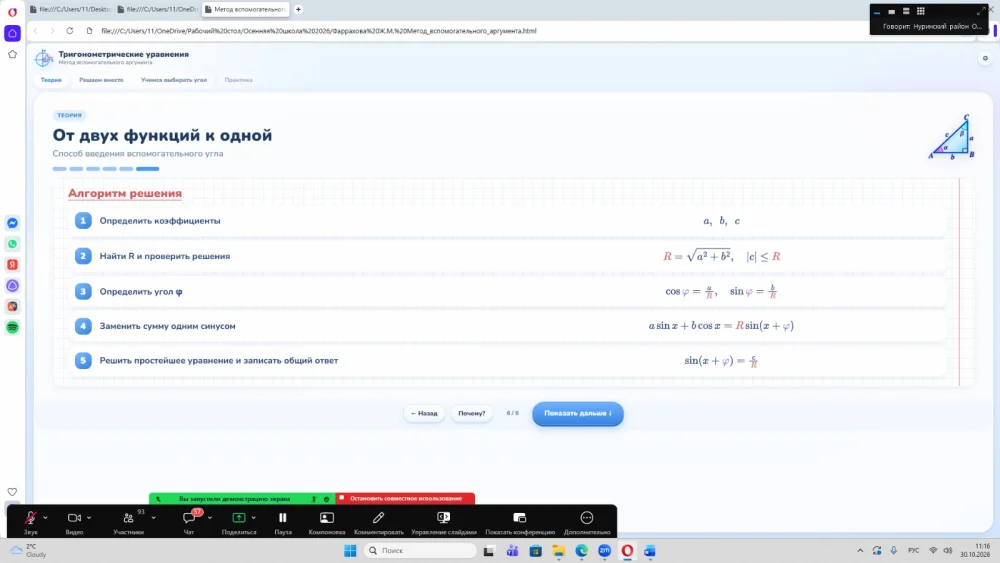
Task: Open WhatsApp in Opera sidebar
Action: [12, 244]
